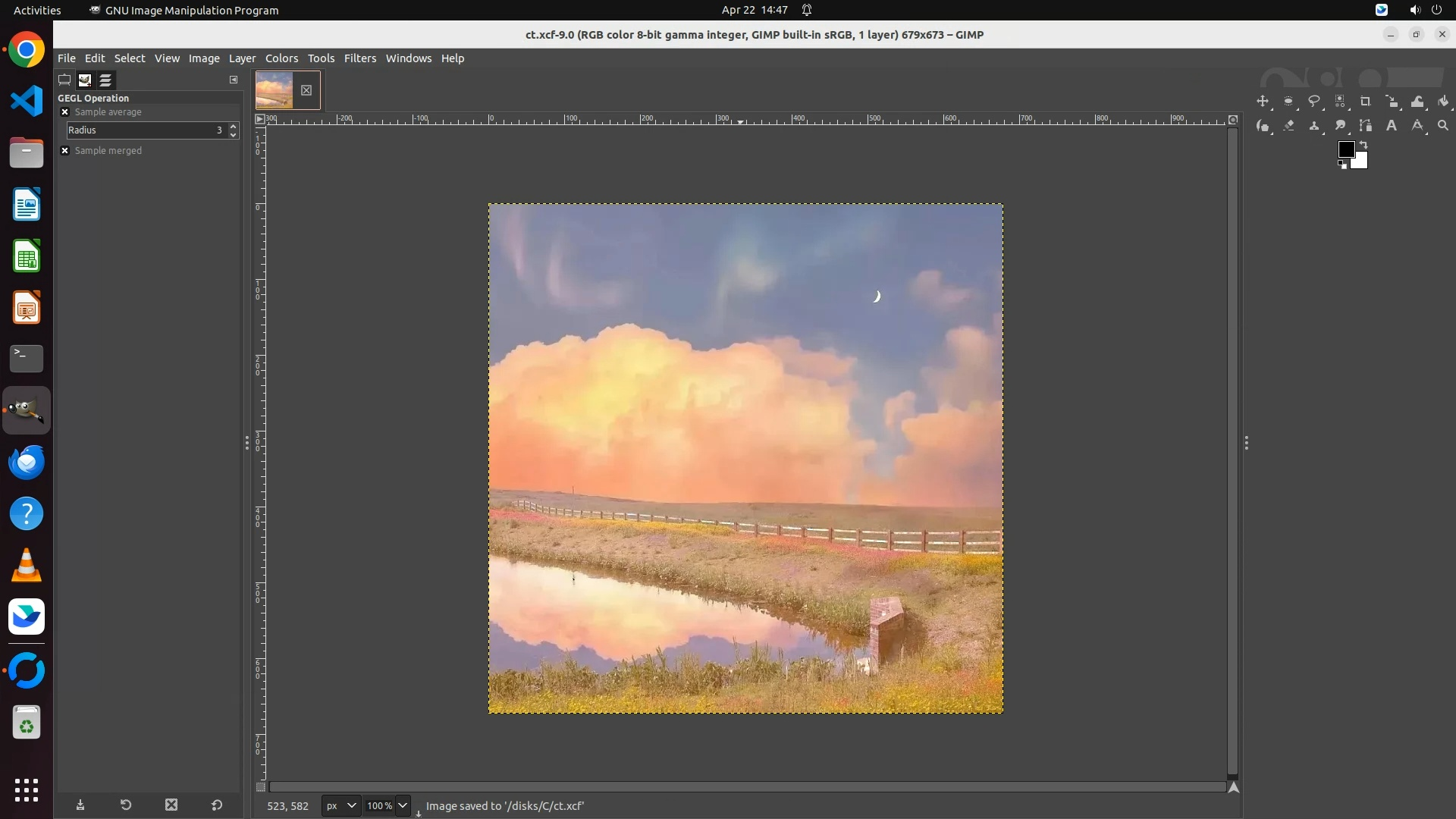Toggle the Sample merged checkbox
The width and height of the screenshot is (1456, 819).
[x=65, y=151]
